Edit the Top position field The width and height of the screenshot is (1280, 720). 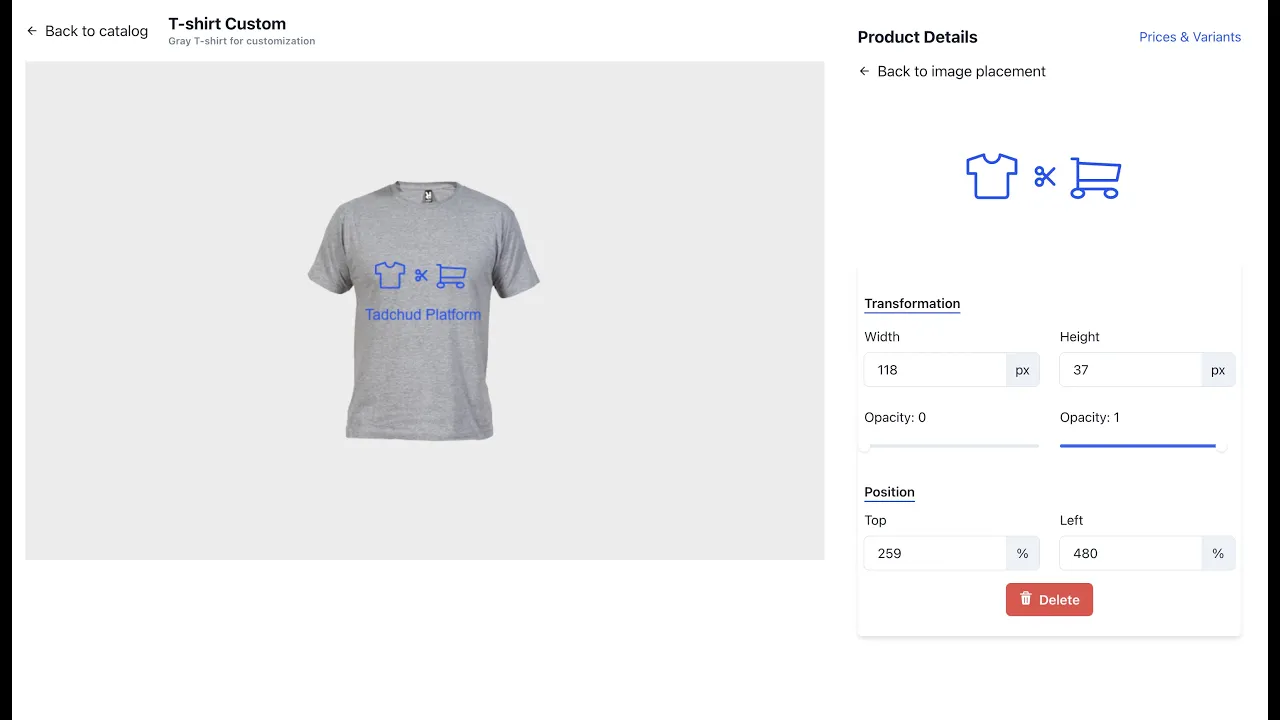tap(935, 553)
